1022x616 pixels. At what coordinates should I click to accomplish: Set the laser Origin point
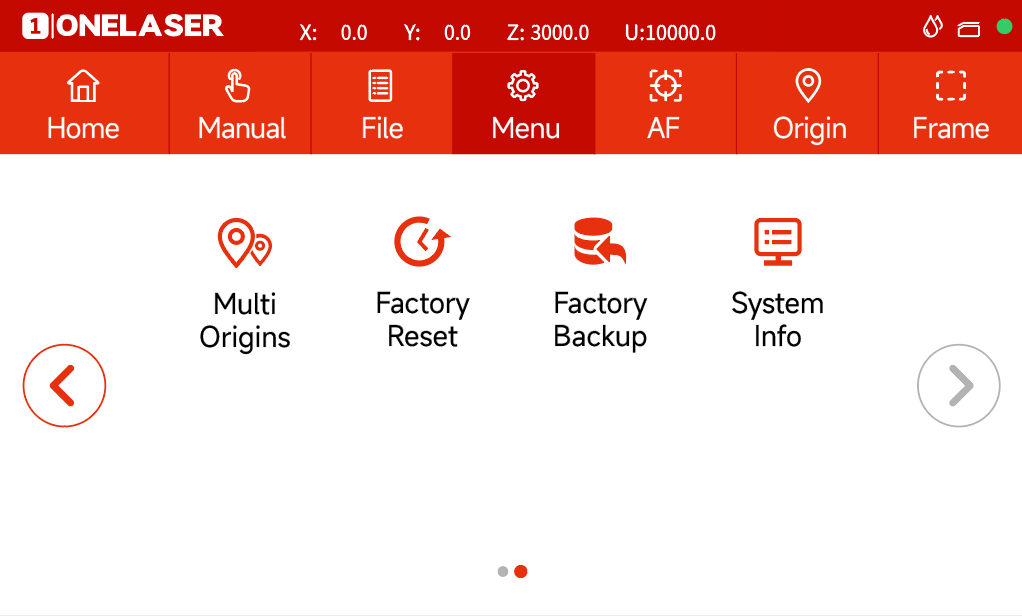(807, 103)
